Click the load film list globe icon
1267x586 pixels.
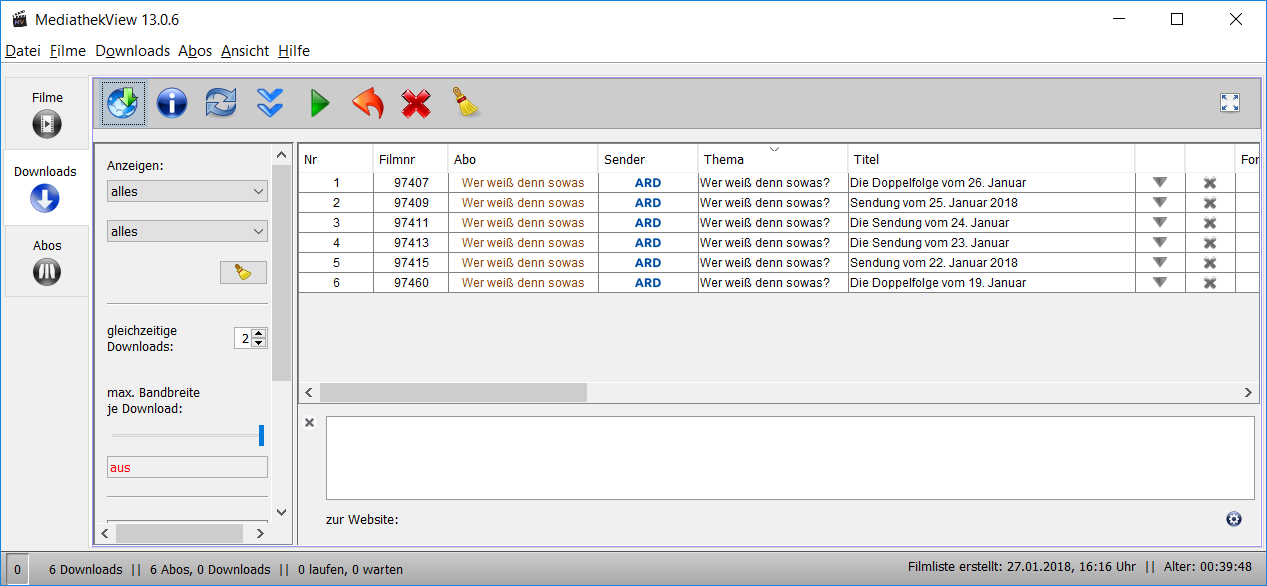tap(123, 103)
